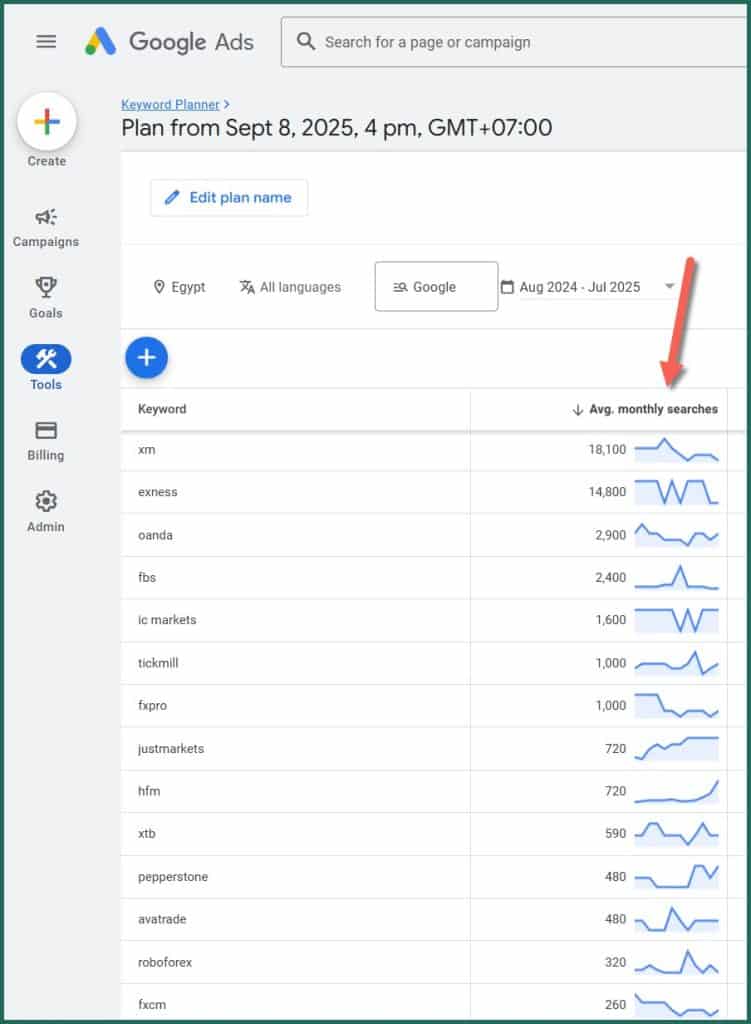Open the Campaigns section
The width and height of the screenshot is (751, 1024).
click(x=46, y=227)
